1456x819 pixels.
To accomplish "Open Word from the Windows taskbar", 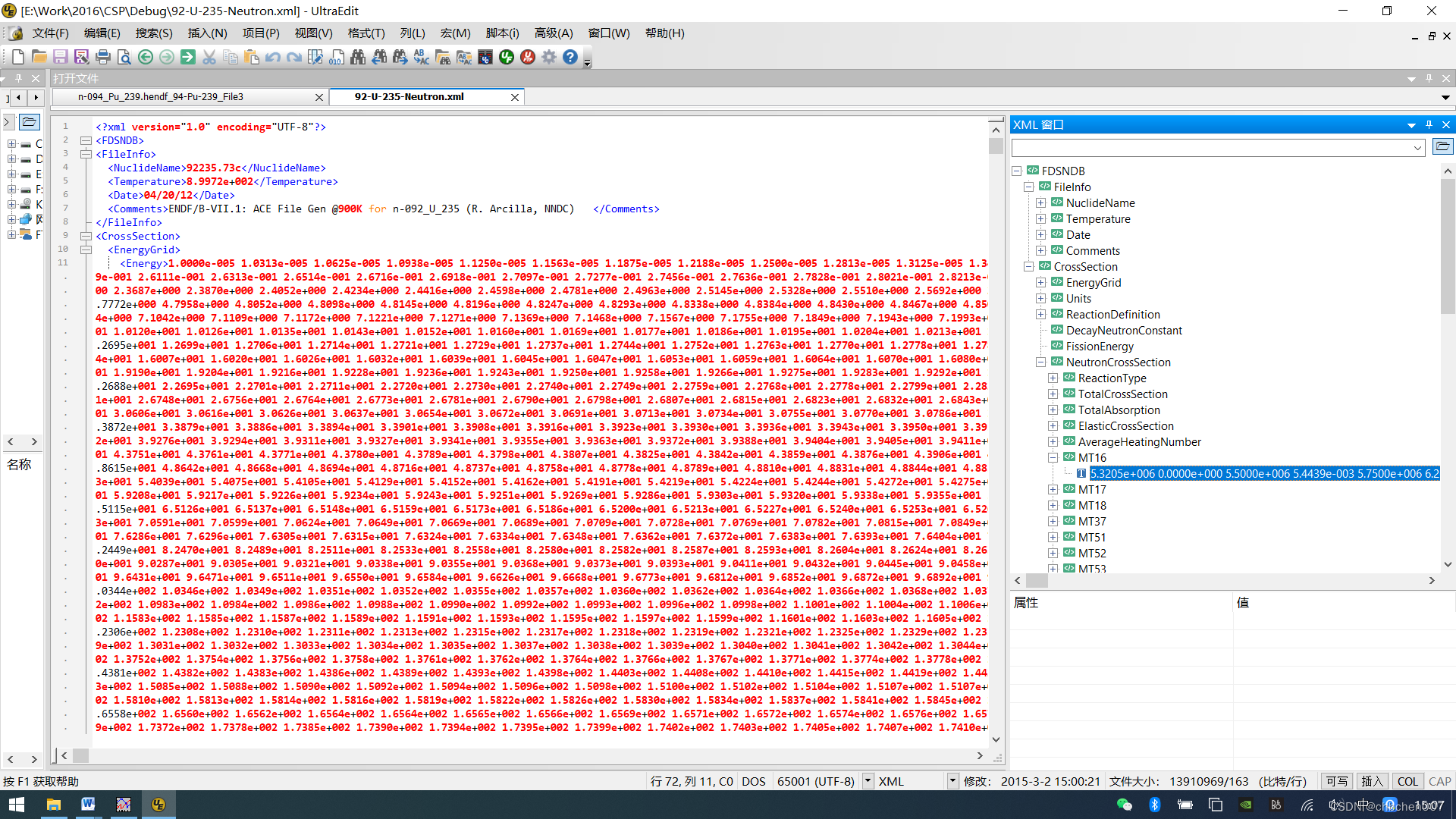I will pyautogui.click(x=88, y=805).
